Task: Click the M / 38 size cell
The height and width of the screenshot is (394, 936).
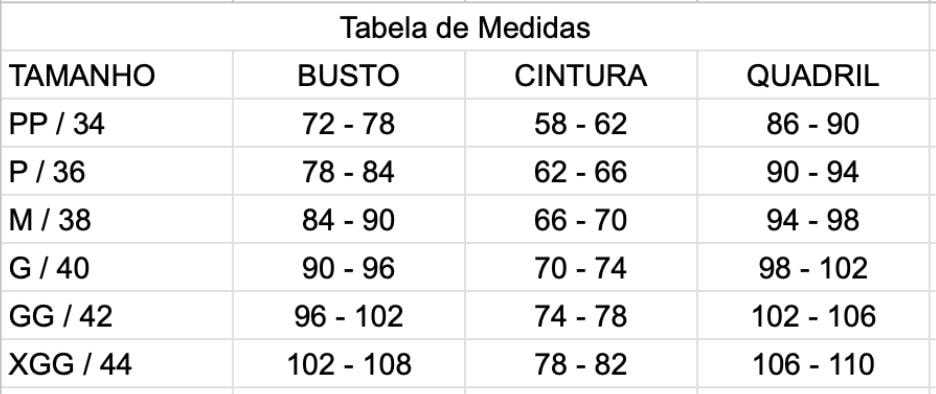Action: point(117,220)
